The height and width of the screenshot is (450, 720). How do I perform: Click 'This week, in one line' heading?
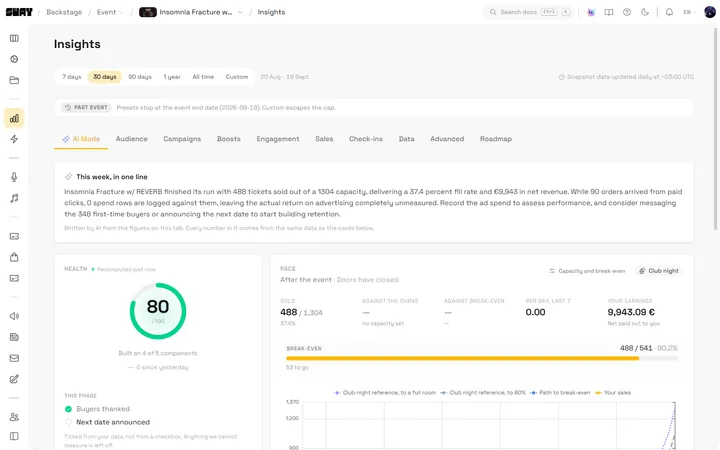tap(112, 177)
